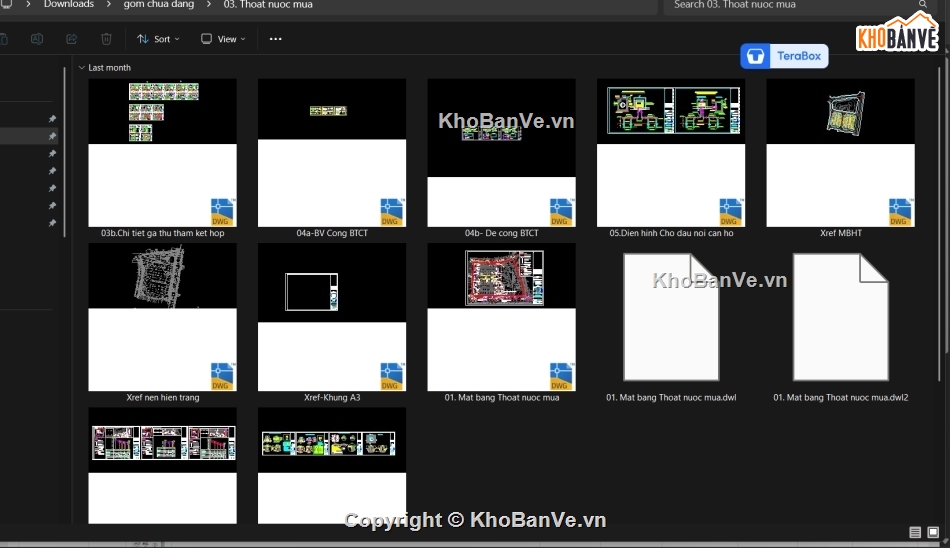Open the Sort dropdown
Image resolution: width=950 pixels, height=548 pixels.
point(158,39)
